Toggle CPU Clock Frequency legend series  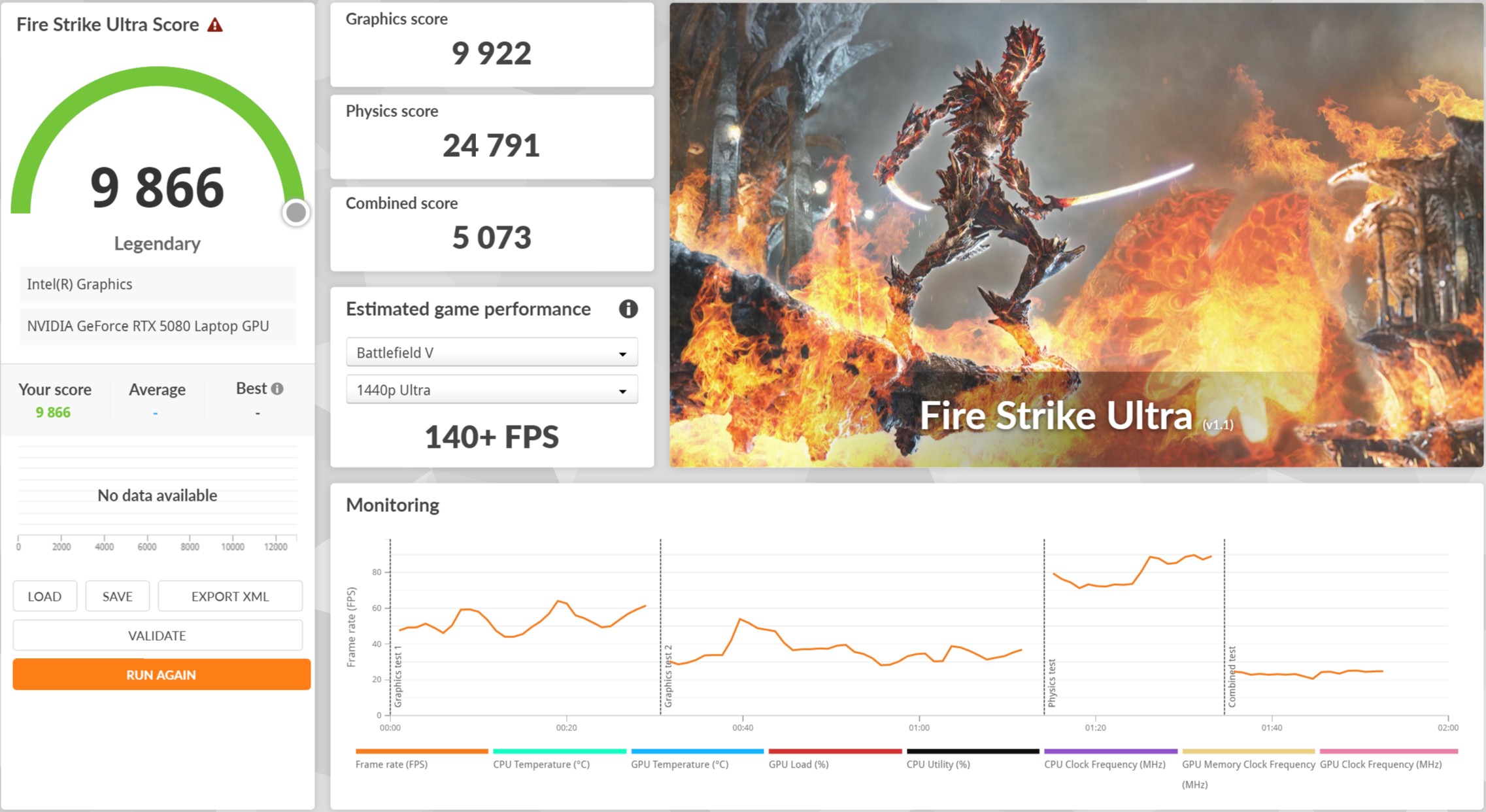click(1104, 764)
